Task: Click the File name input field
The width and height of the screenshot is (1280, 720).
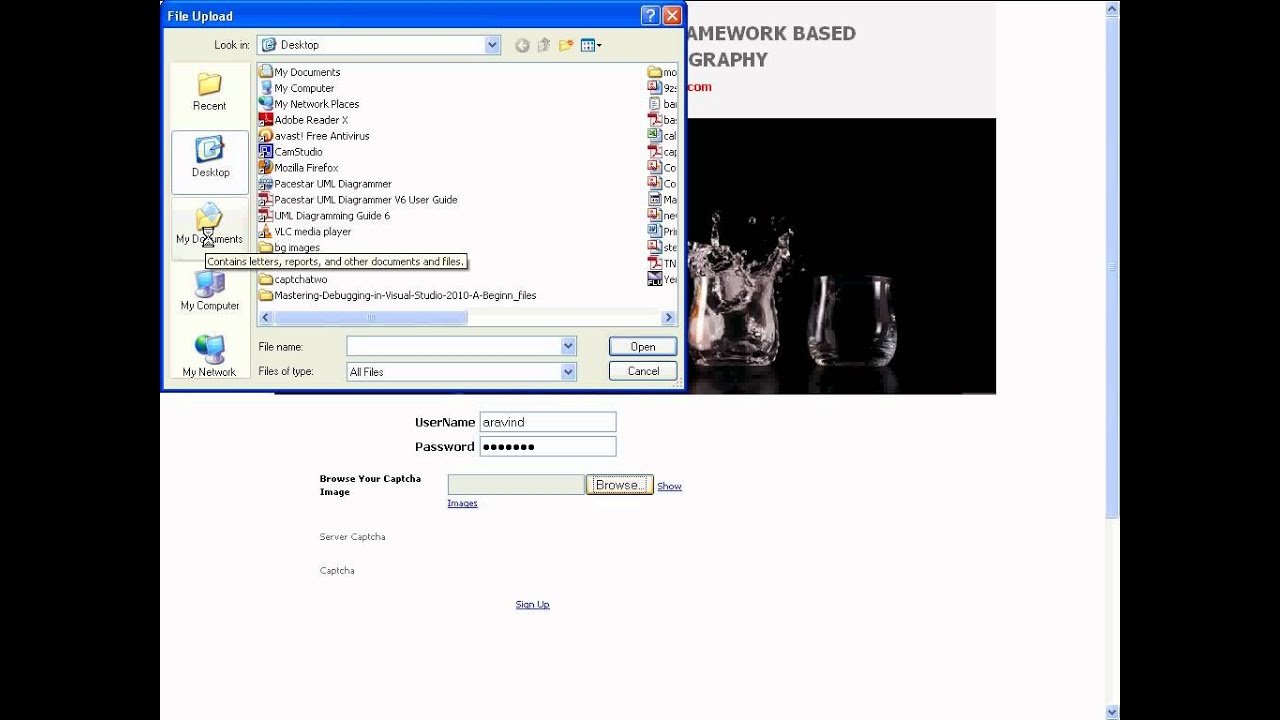Action: (453, 346)
